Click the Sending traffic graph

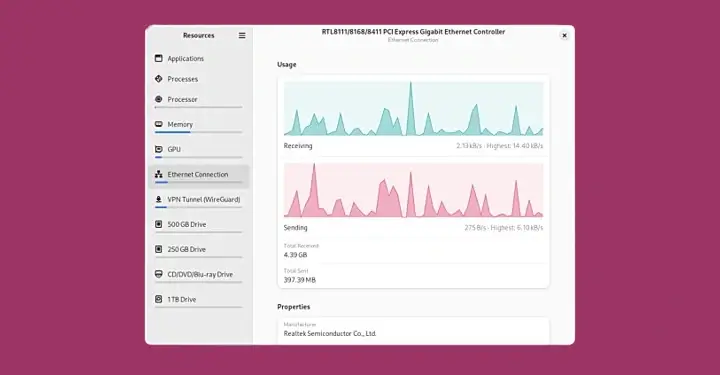click(413, 190)
